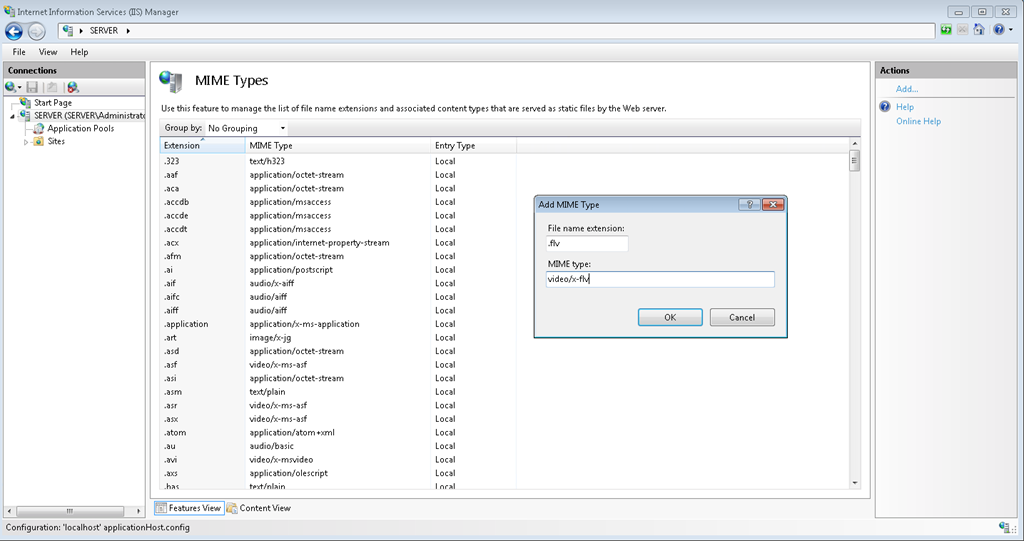Expand the Sites tree node
Viewport: 1024px width, 541px height.
(26, 142)
